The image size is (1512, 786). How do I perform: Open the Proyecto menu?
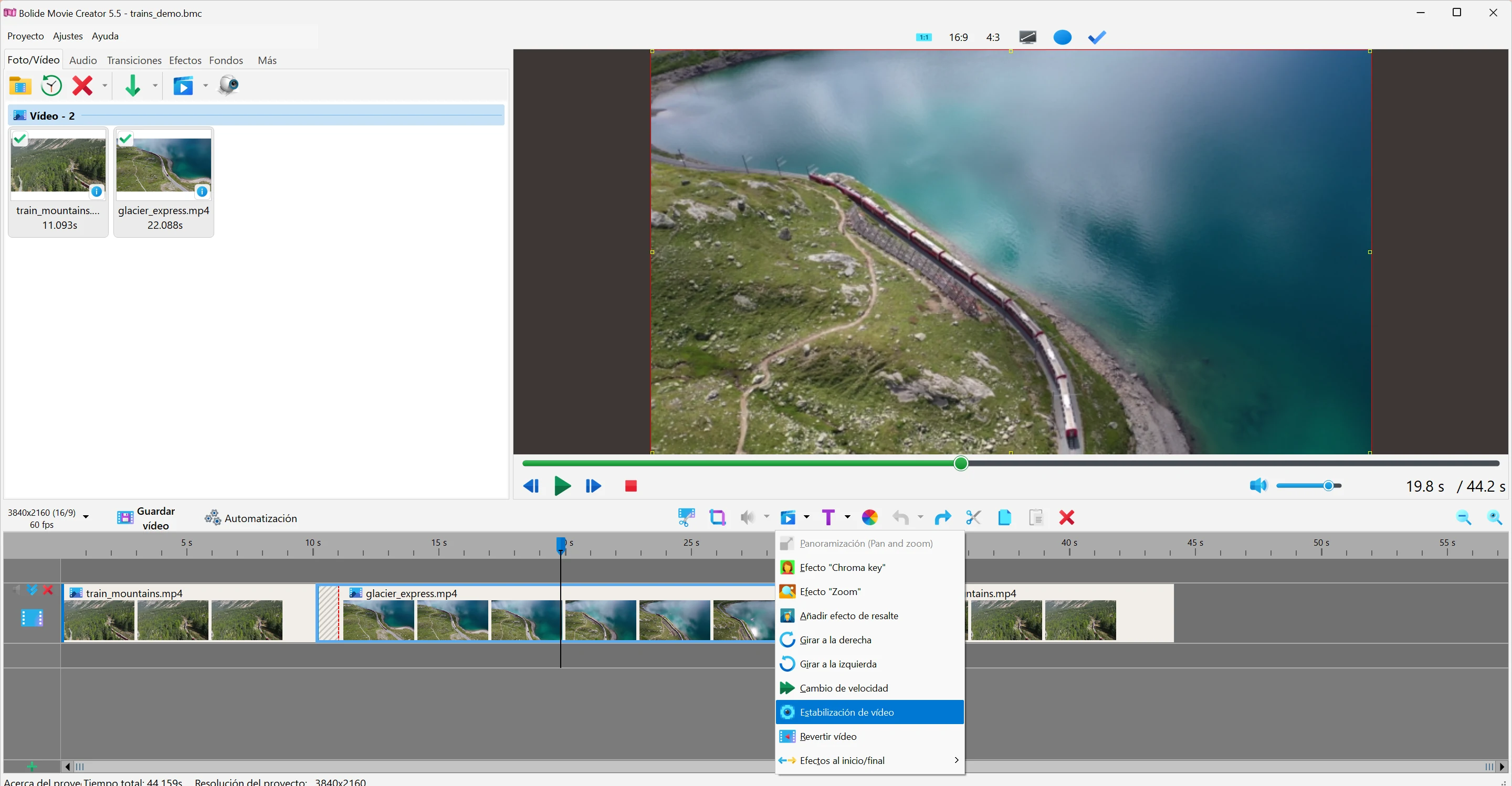click(26, 36)
